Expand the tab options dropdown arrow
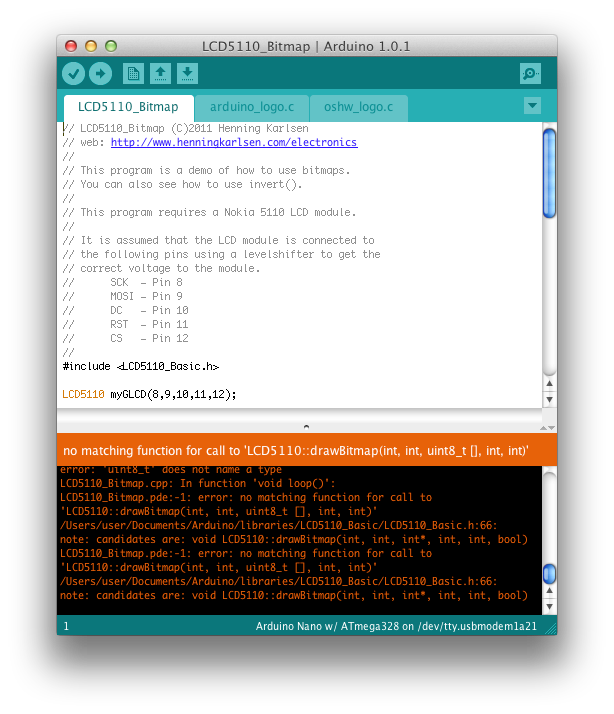Screen dimensions: 614x714 (x=532, y=106)
